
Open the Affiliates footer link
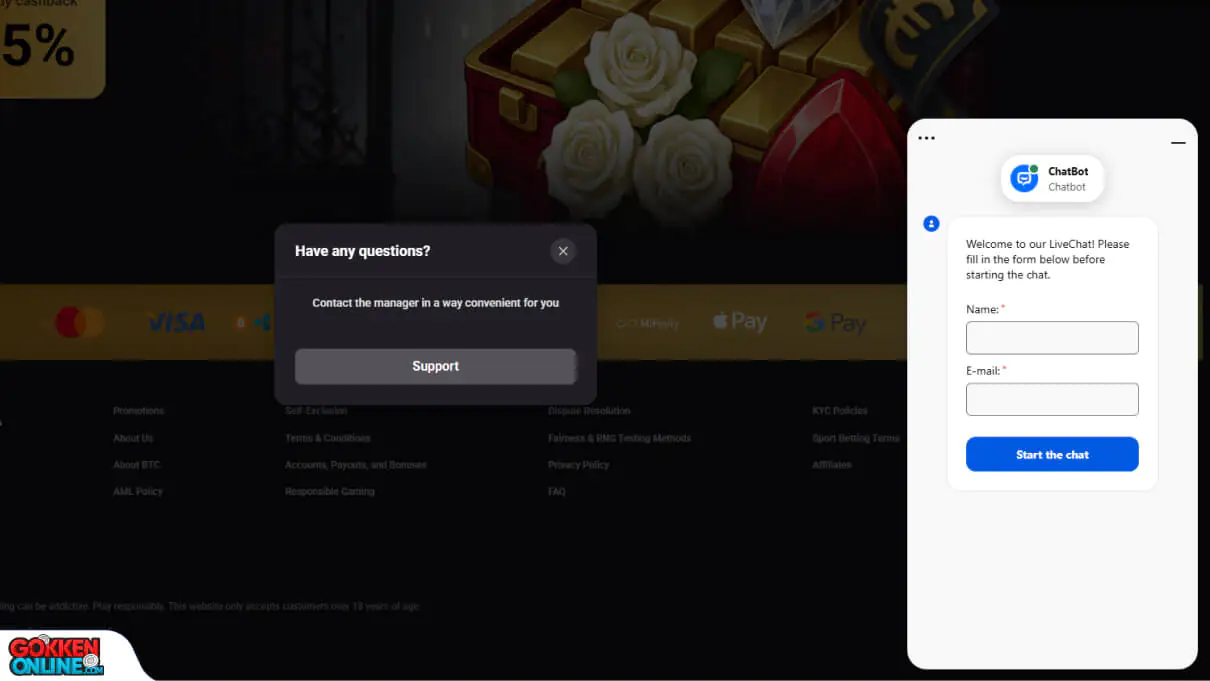tap(832, 465)
